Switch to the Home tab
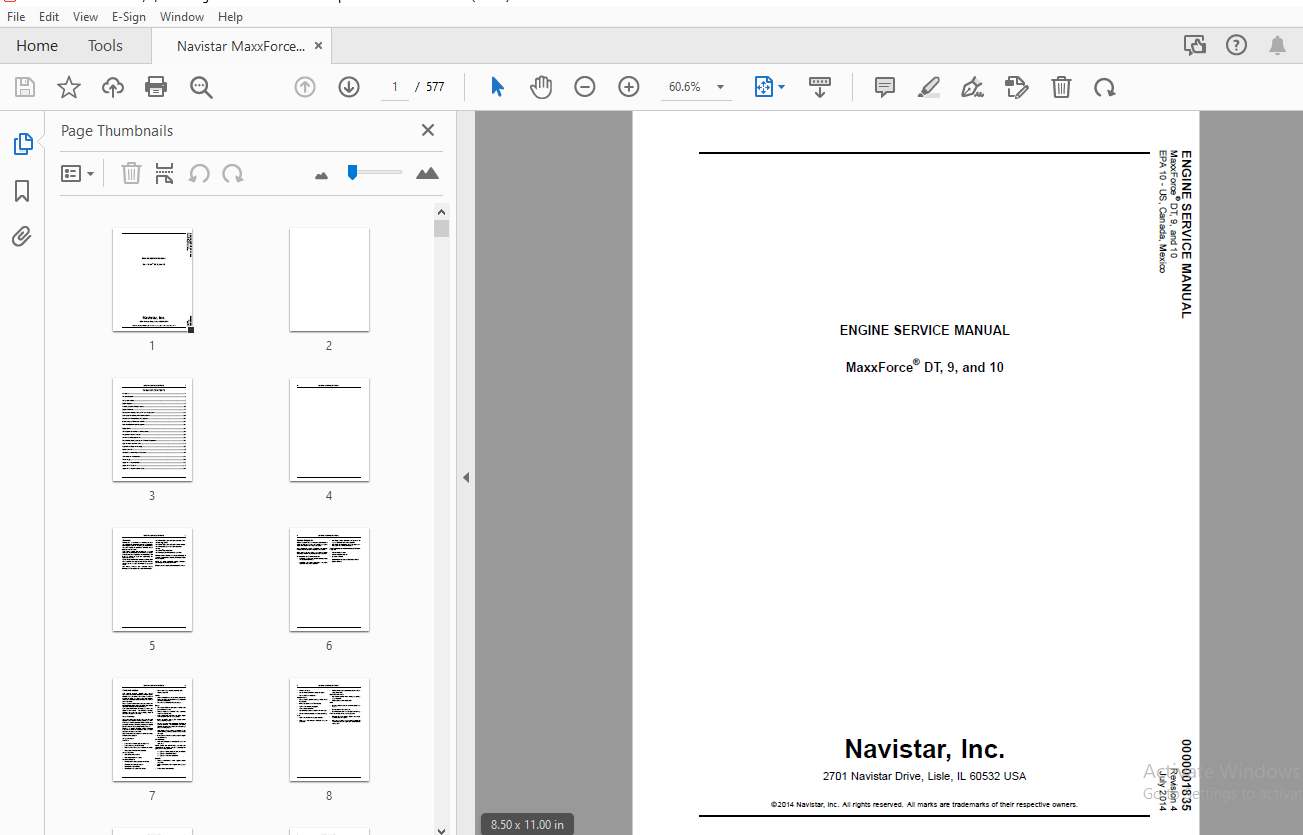 point(37,46)
